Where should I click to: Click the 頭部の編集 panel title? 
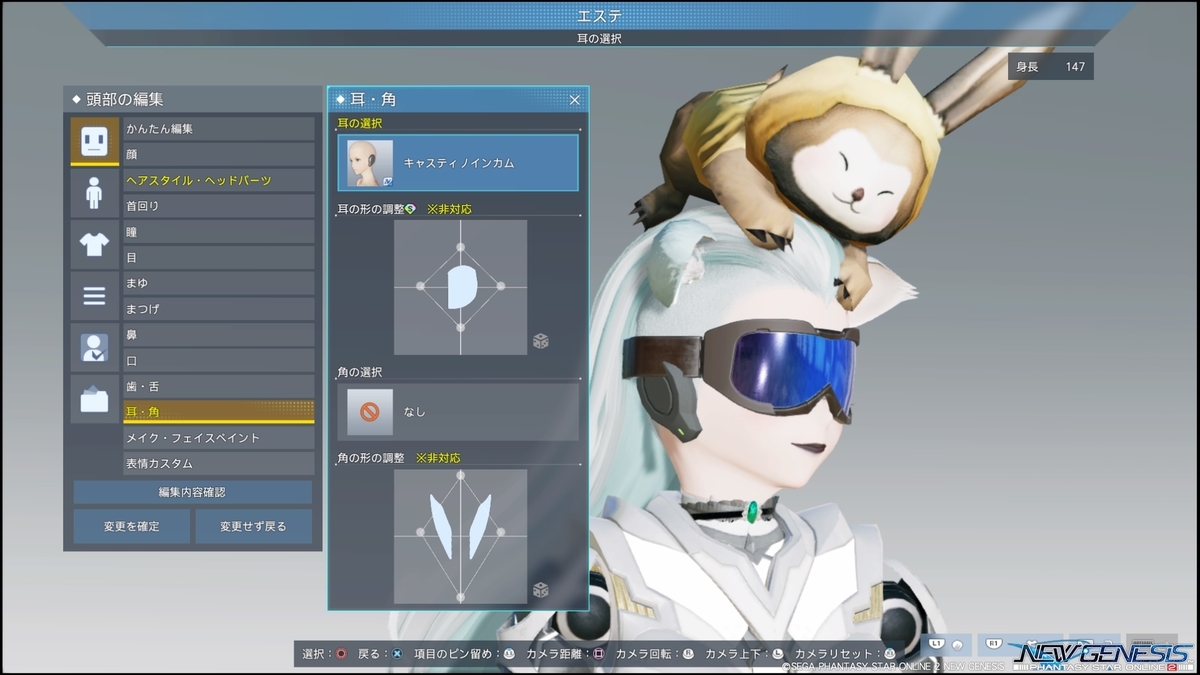click(125, 99)
